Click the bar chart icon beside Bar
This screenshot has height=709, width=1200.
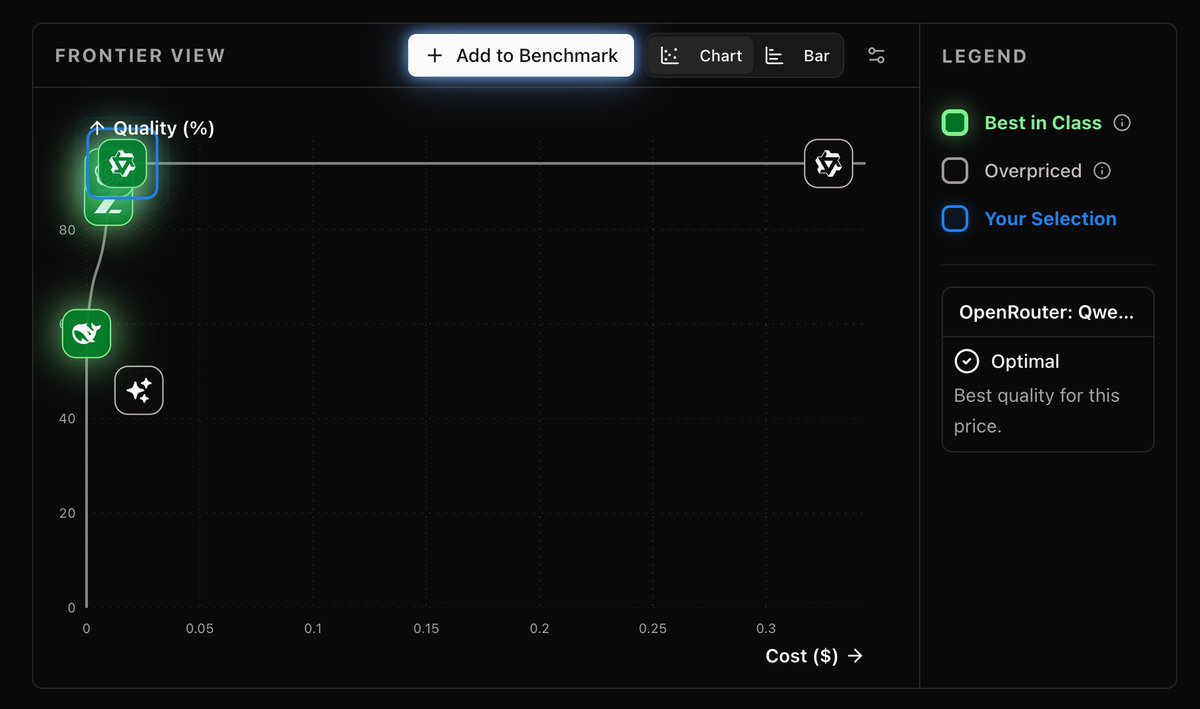click(774, 56)
